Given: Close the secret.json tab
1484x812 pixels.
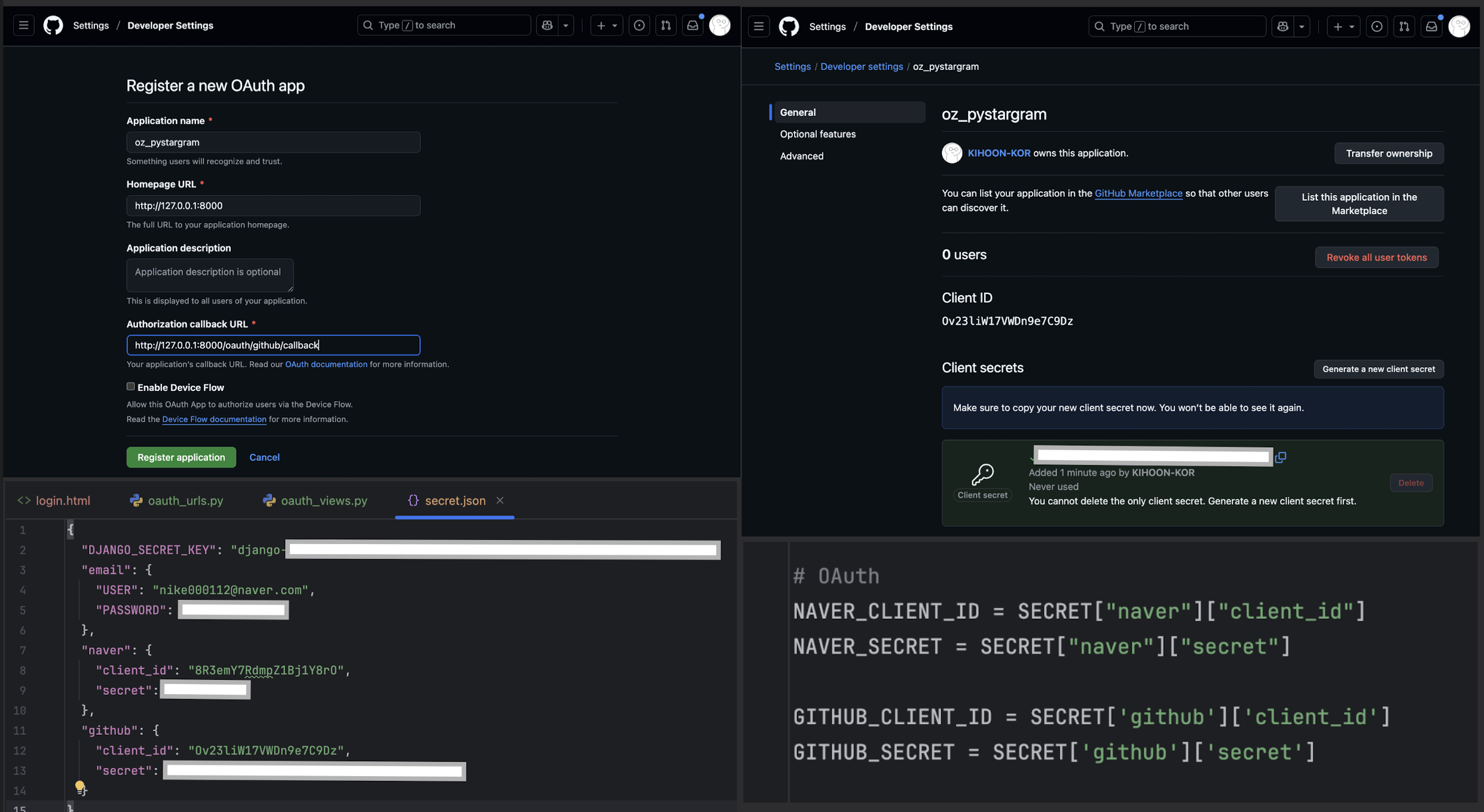Looking at the screenshot, I should (500, 500).
